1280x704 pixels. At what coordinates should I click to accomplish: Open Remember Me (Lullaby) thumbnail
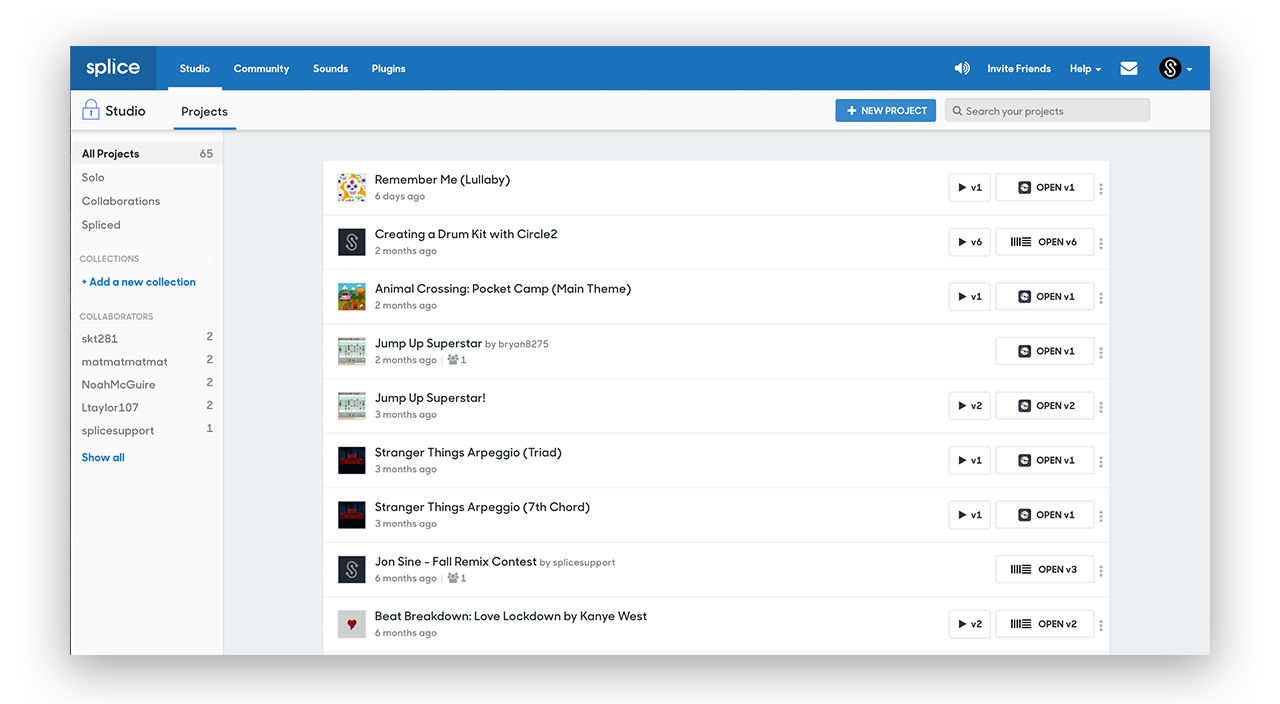[x=352, y=187]
